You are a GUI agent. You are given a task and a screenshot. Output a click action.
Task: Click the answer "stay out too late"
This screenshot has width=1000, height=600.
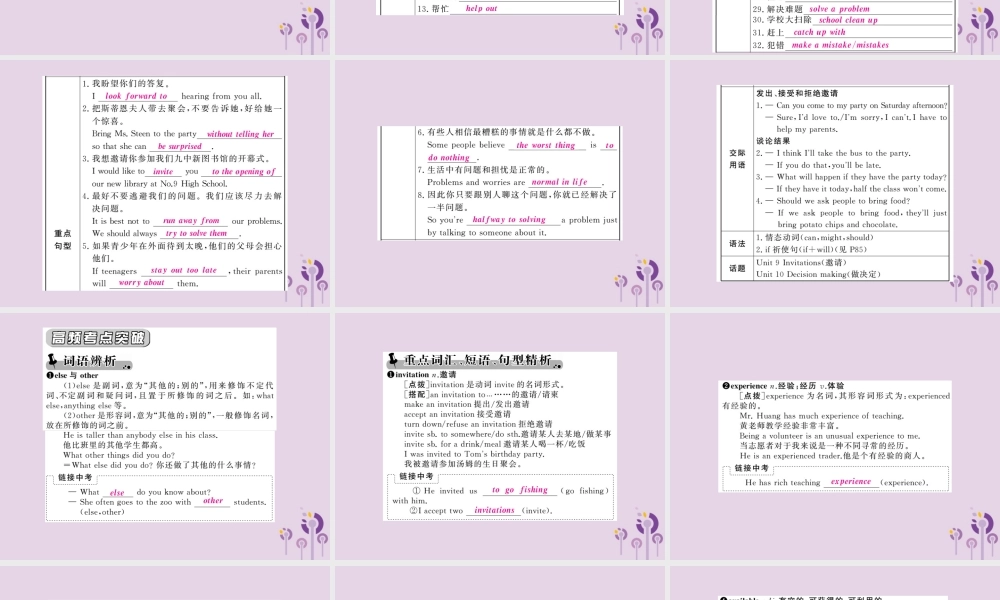(x=184, y=270)
